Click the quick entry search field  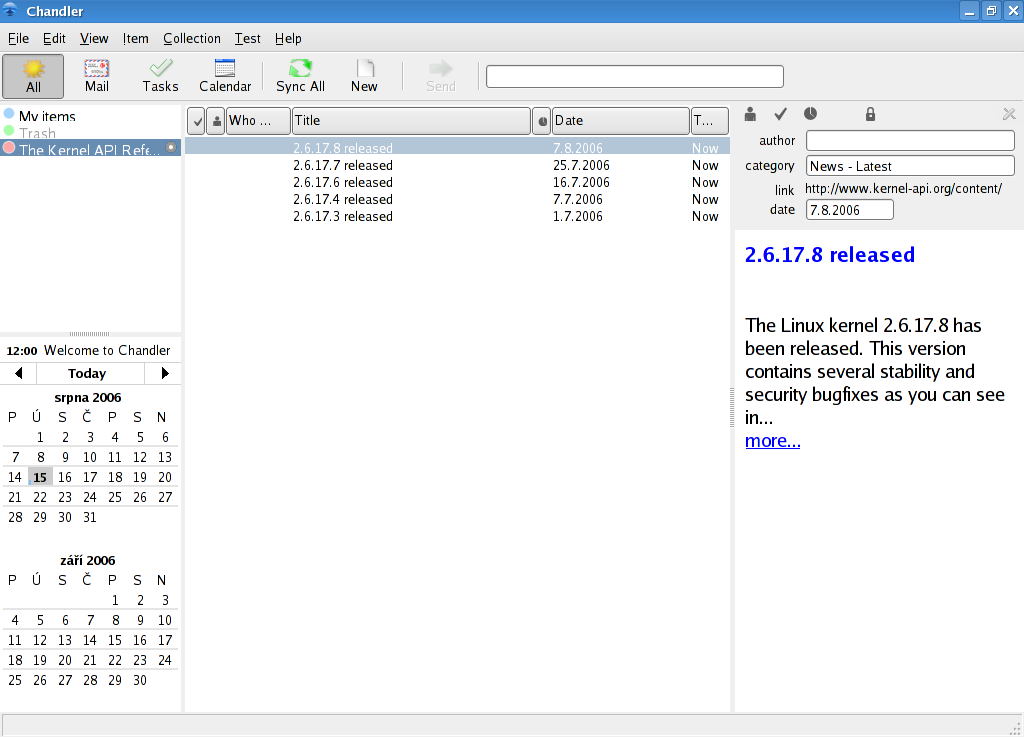point(635,76)
